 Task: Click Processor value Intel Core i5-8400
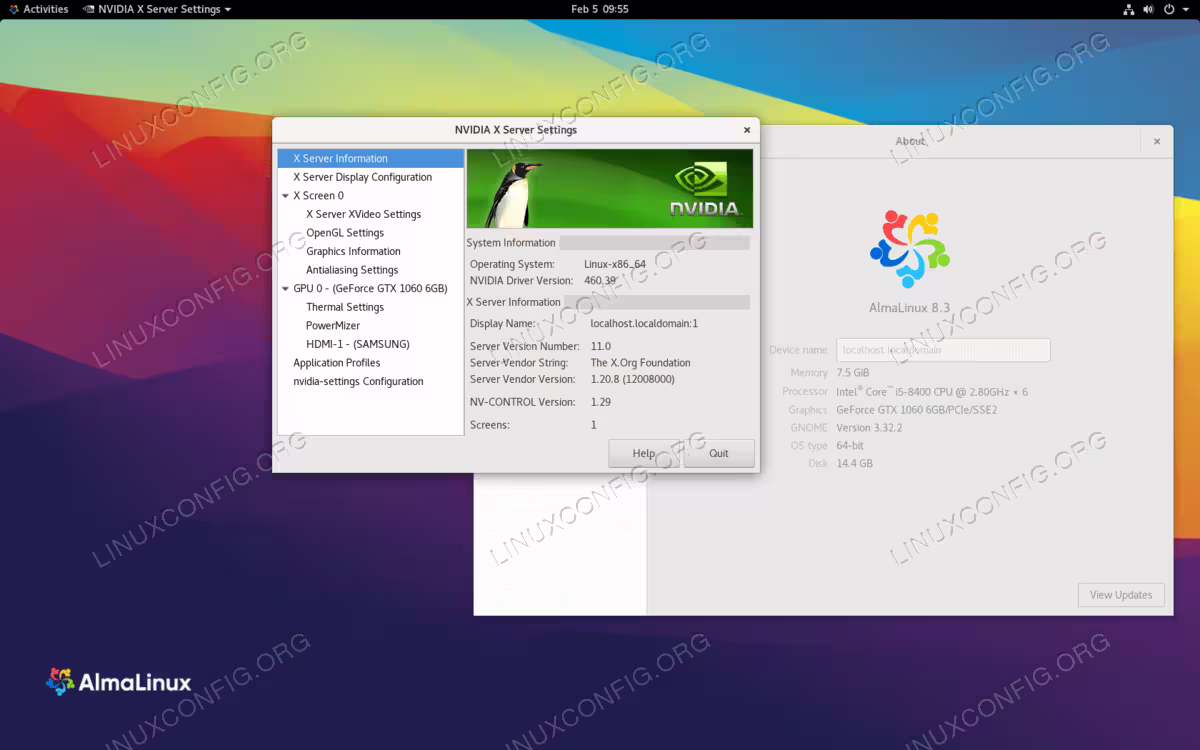tap(932, 392)
